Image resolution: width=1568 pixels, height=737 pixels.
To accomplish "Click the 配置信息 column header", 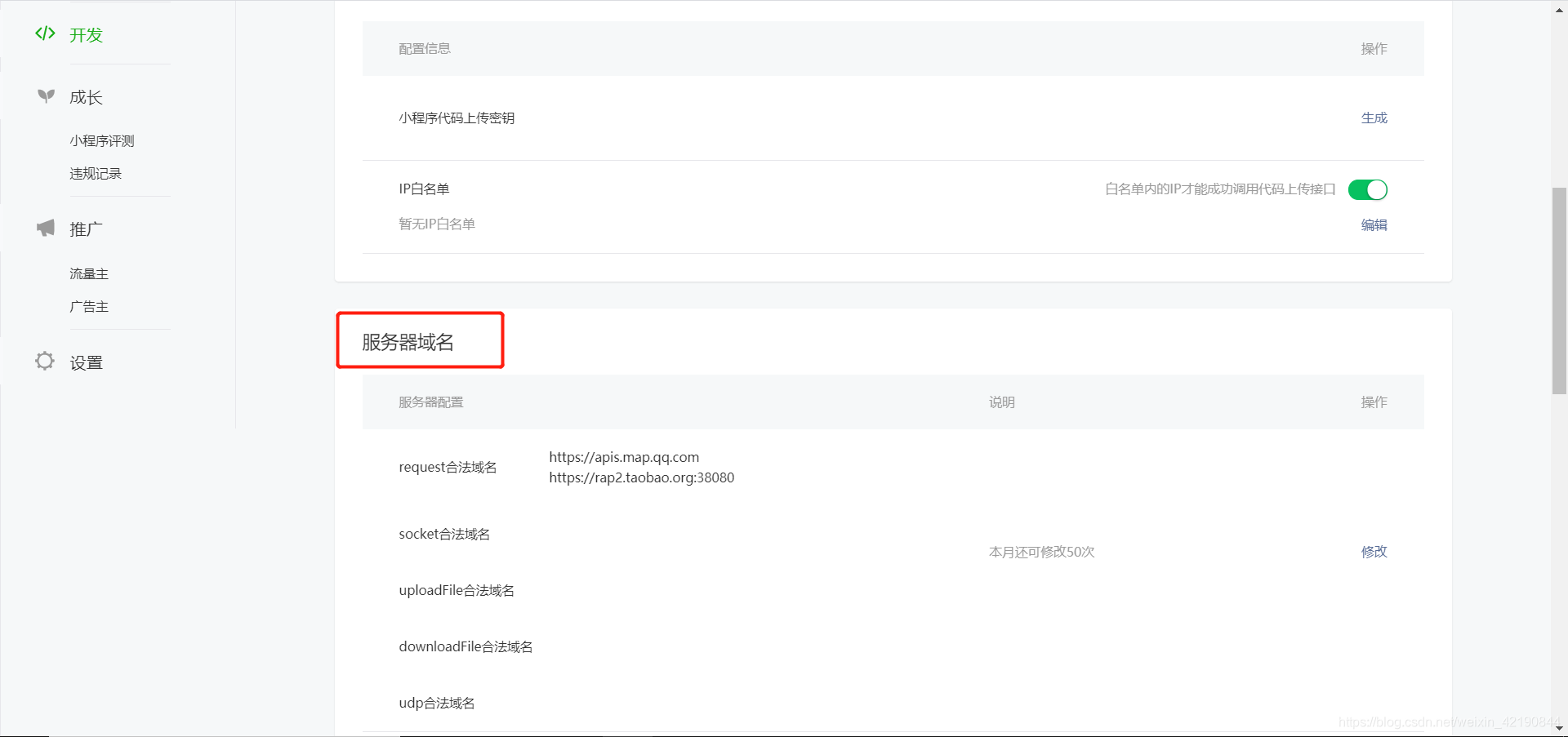I will coord(425,48).
